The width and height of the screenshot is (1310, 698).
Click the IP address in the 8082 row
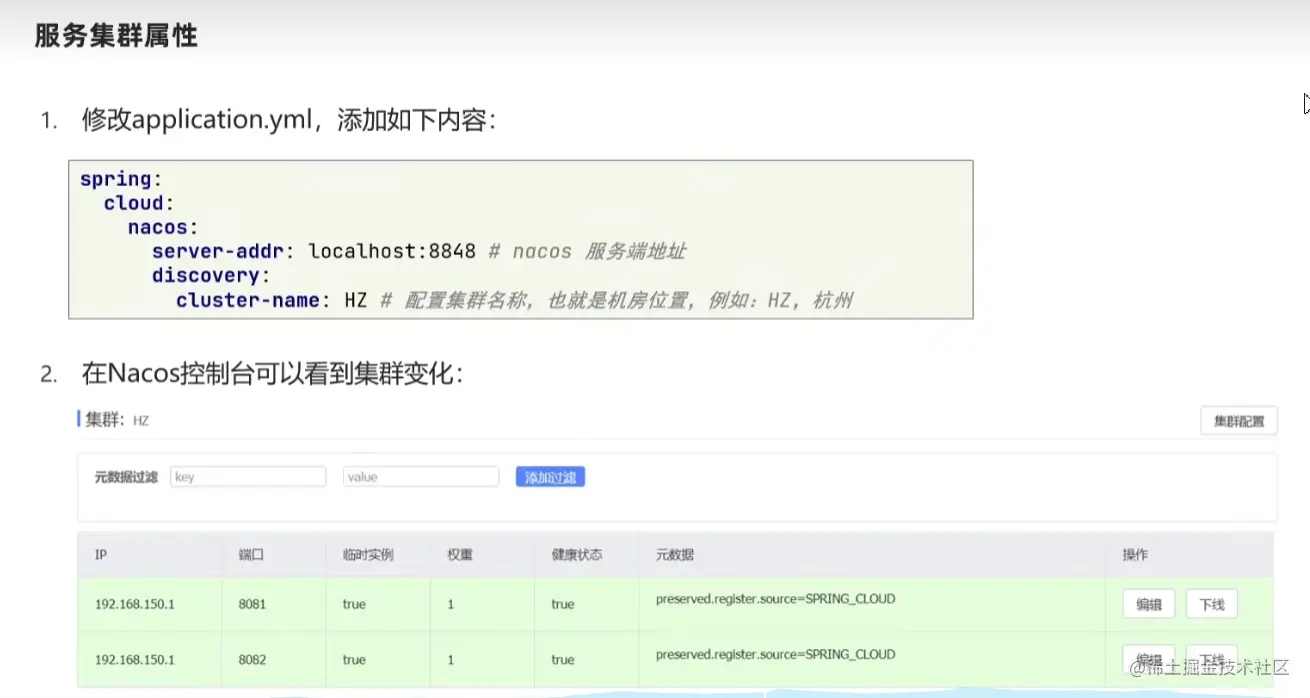click(x=135, y=659)
